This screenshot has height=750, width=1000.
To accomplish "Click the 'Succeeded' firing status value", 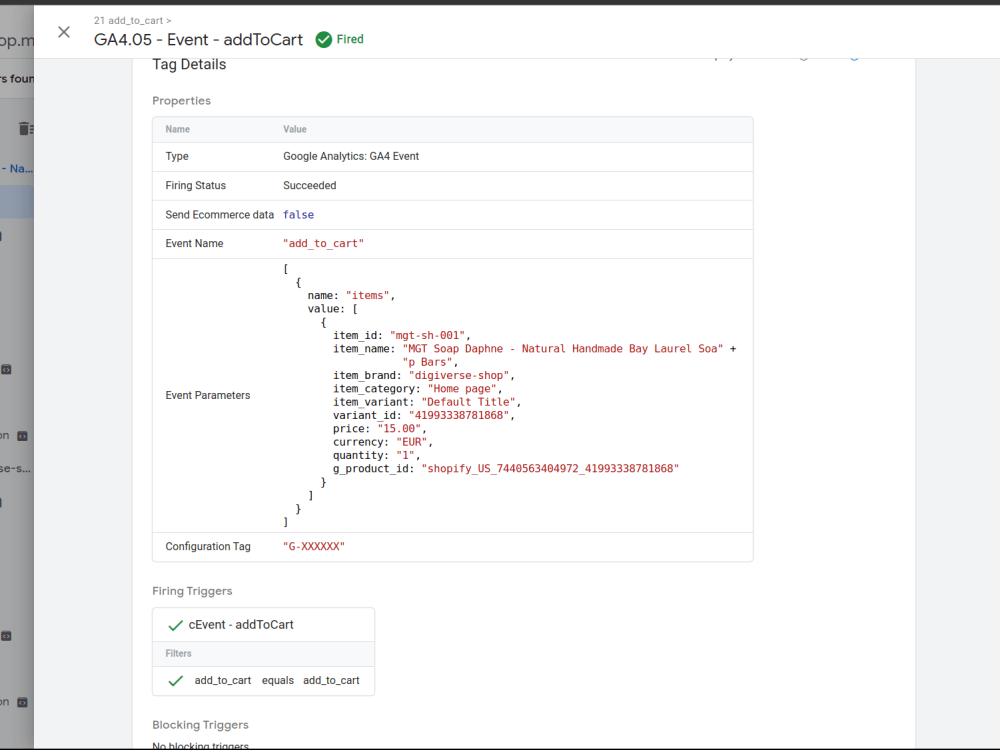I will (x=309, y=186).
